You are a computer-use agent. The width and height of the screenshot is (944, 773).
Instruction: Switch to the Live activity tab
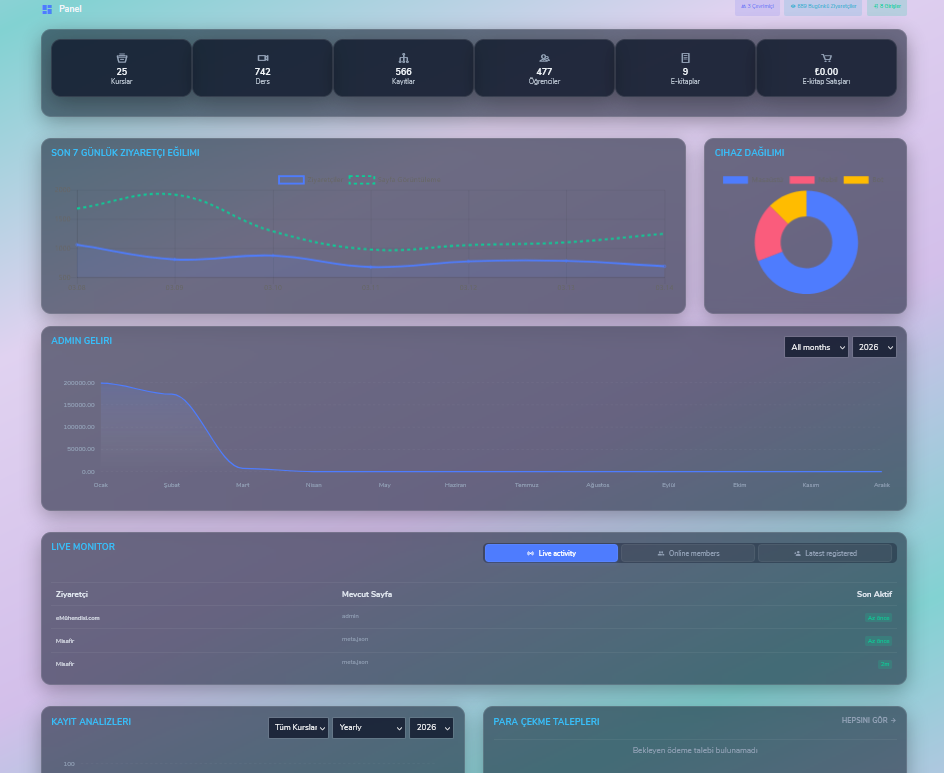point(551,553)
